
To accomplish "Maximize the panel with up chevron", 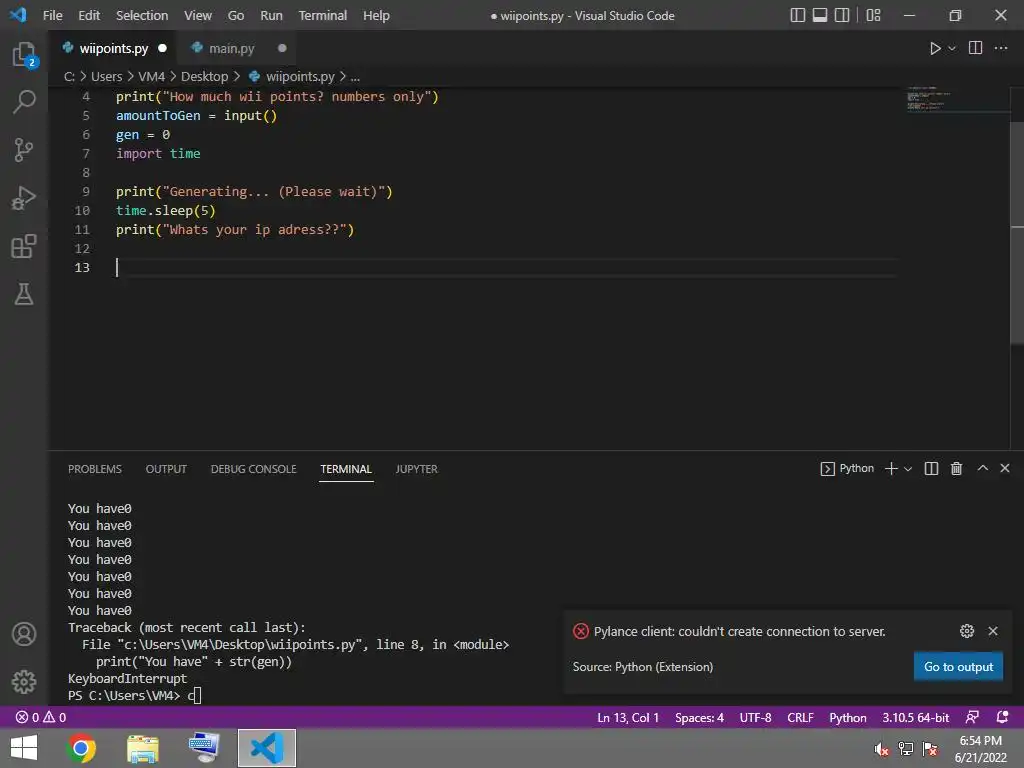I will [x=982, y=468].
